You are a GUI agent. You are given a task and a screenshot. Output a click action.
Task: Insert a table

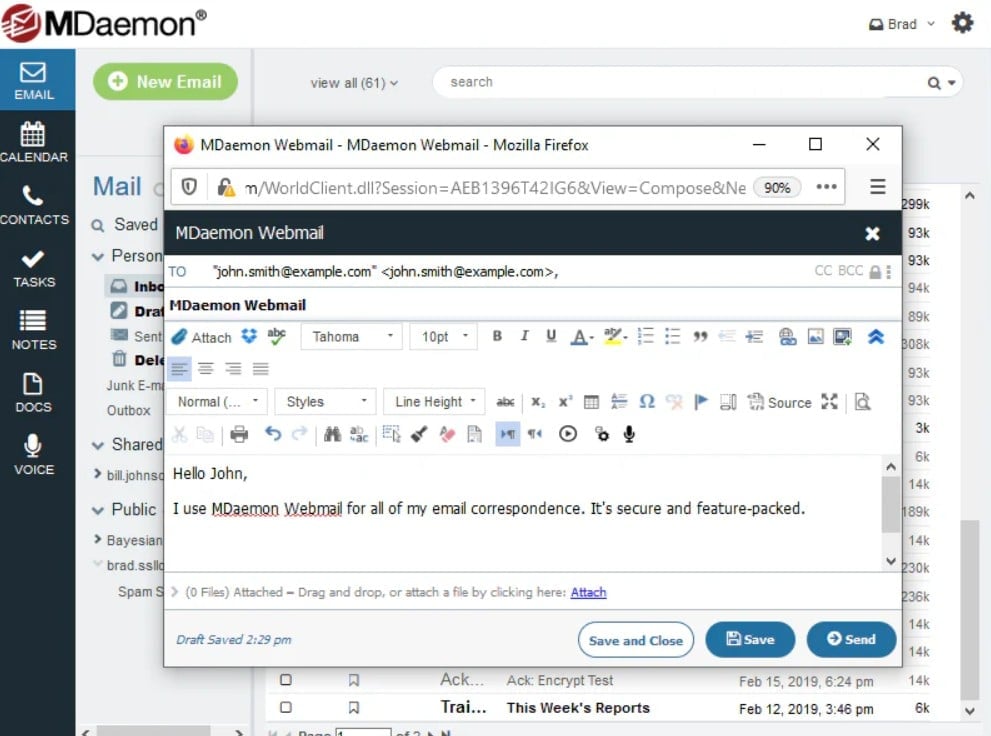point(592,402)
